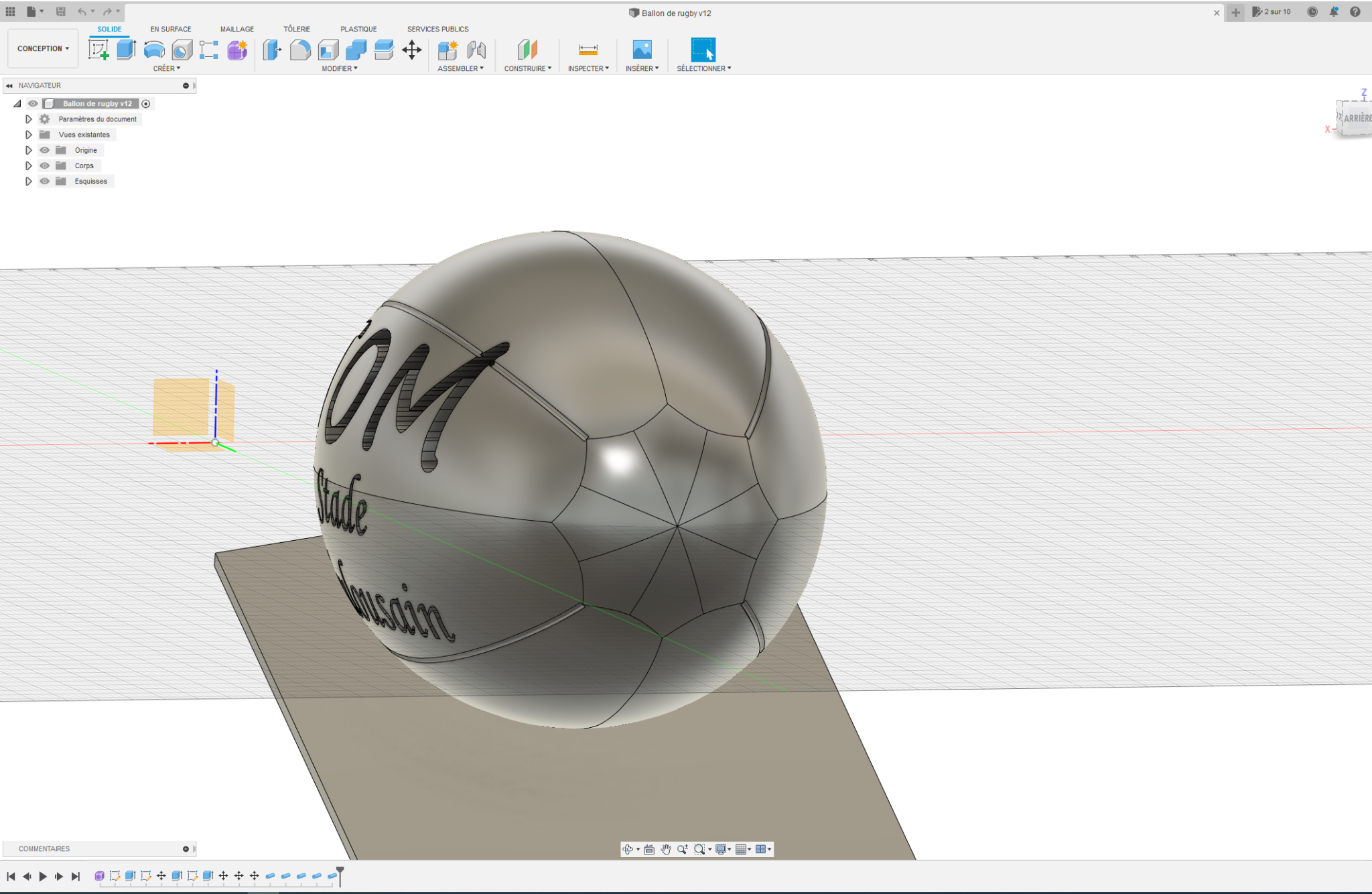
Task: Jump to the timeline beginning
Action: click(11, 876)
